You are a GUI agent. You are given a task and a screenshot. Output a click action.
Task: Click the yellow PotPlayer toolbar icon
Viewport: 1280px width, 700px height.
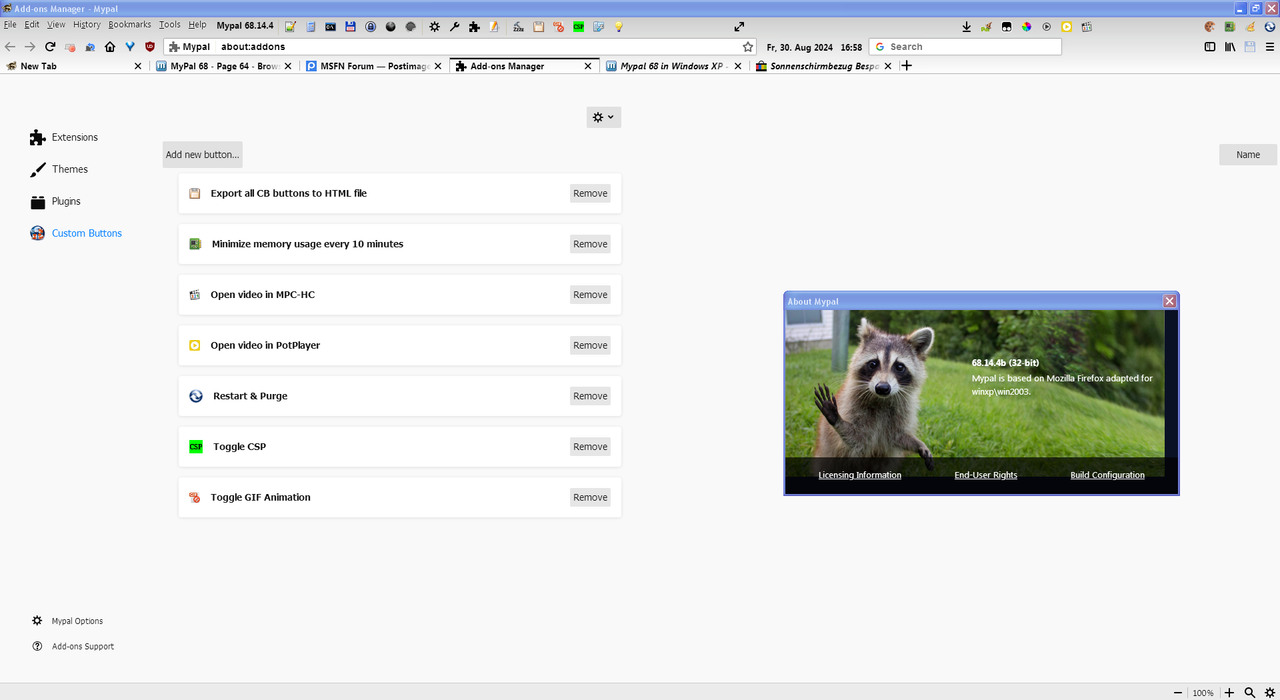point(1066,27)
